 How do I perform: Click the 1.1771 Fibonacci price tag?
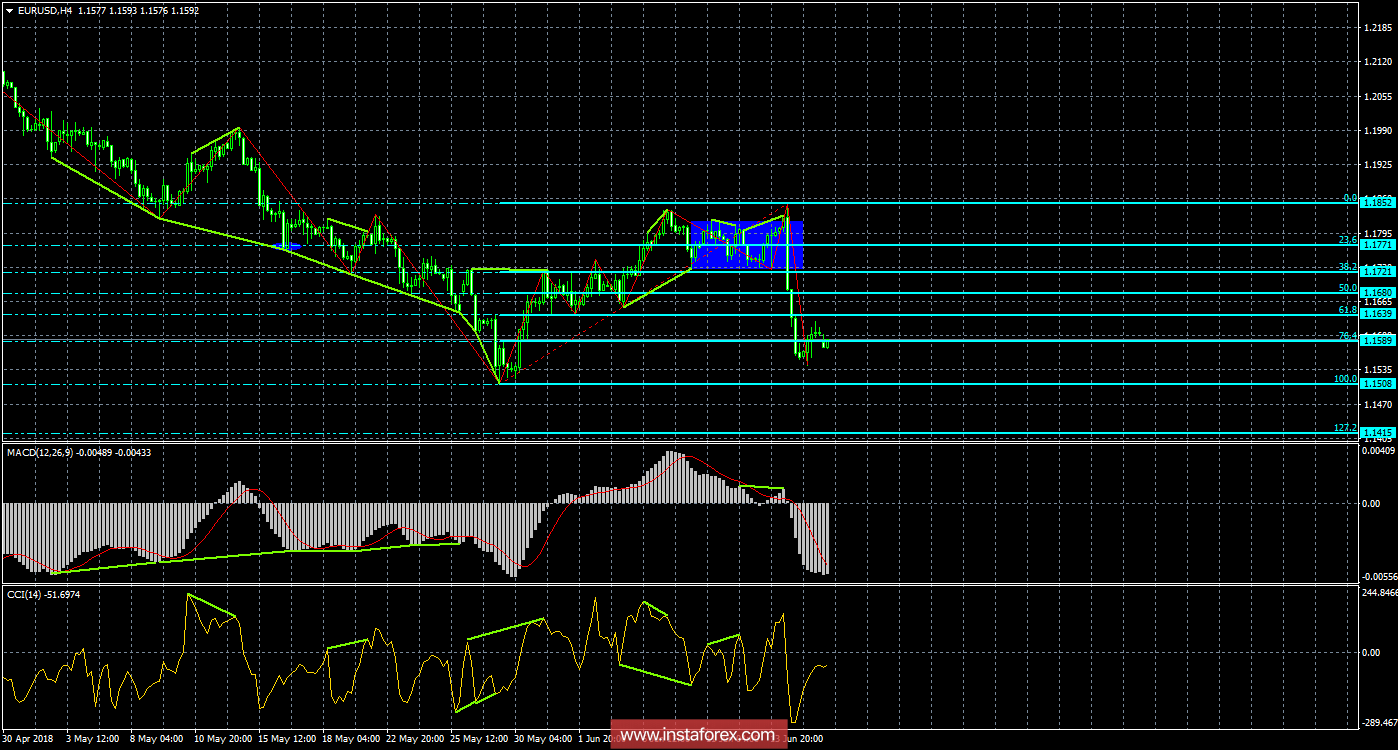tap(1376, 244)
